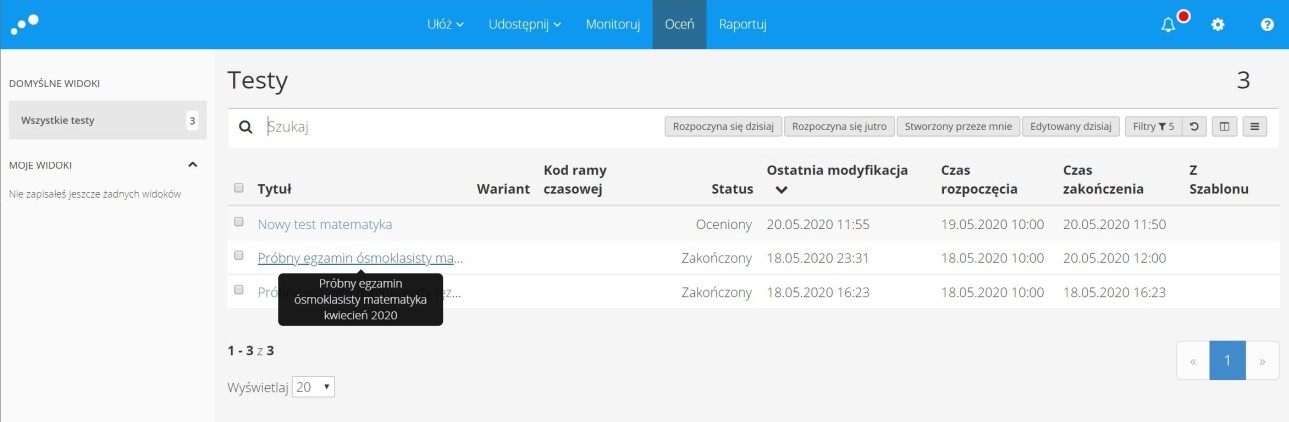This screenshot has width=1289, height=422.
Task: Click Wariant column header
Action: click(503, 189)
